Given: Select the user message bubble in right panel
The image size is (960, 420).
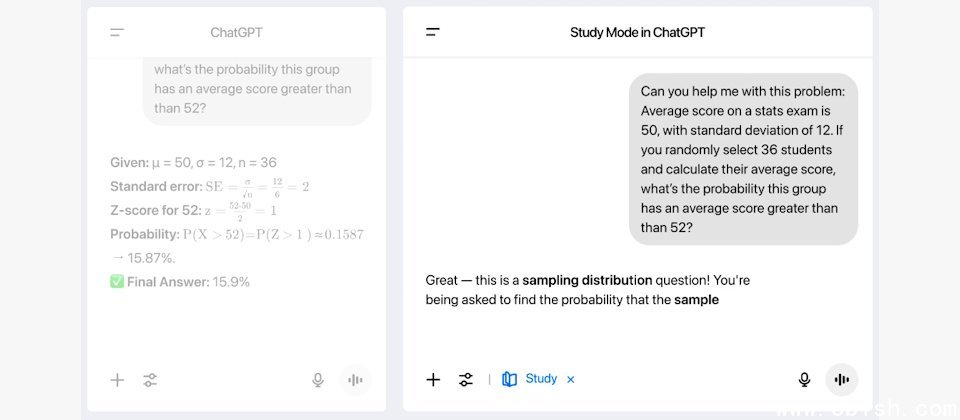Looking at the screenshot, I should [x=743, y=159].
